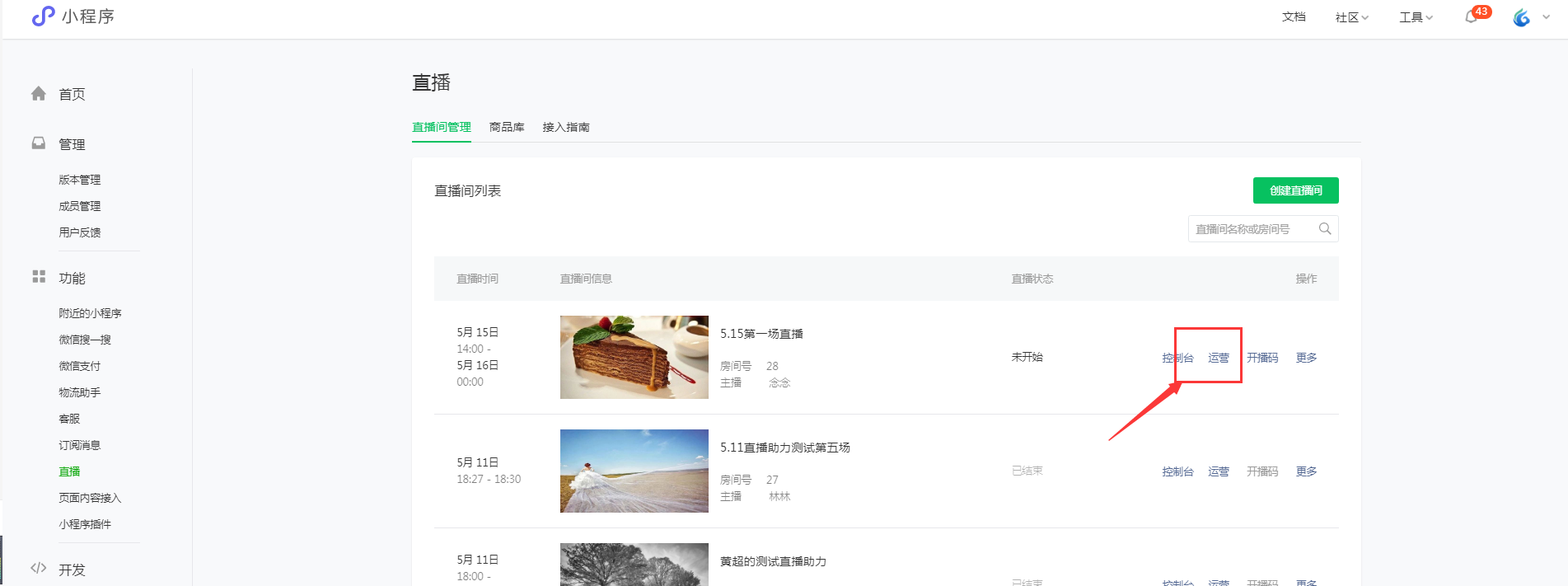Open the notification bell with 43 badge

coord(1471,17)
